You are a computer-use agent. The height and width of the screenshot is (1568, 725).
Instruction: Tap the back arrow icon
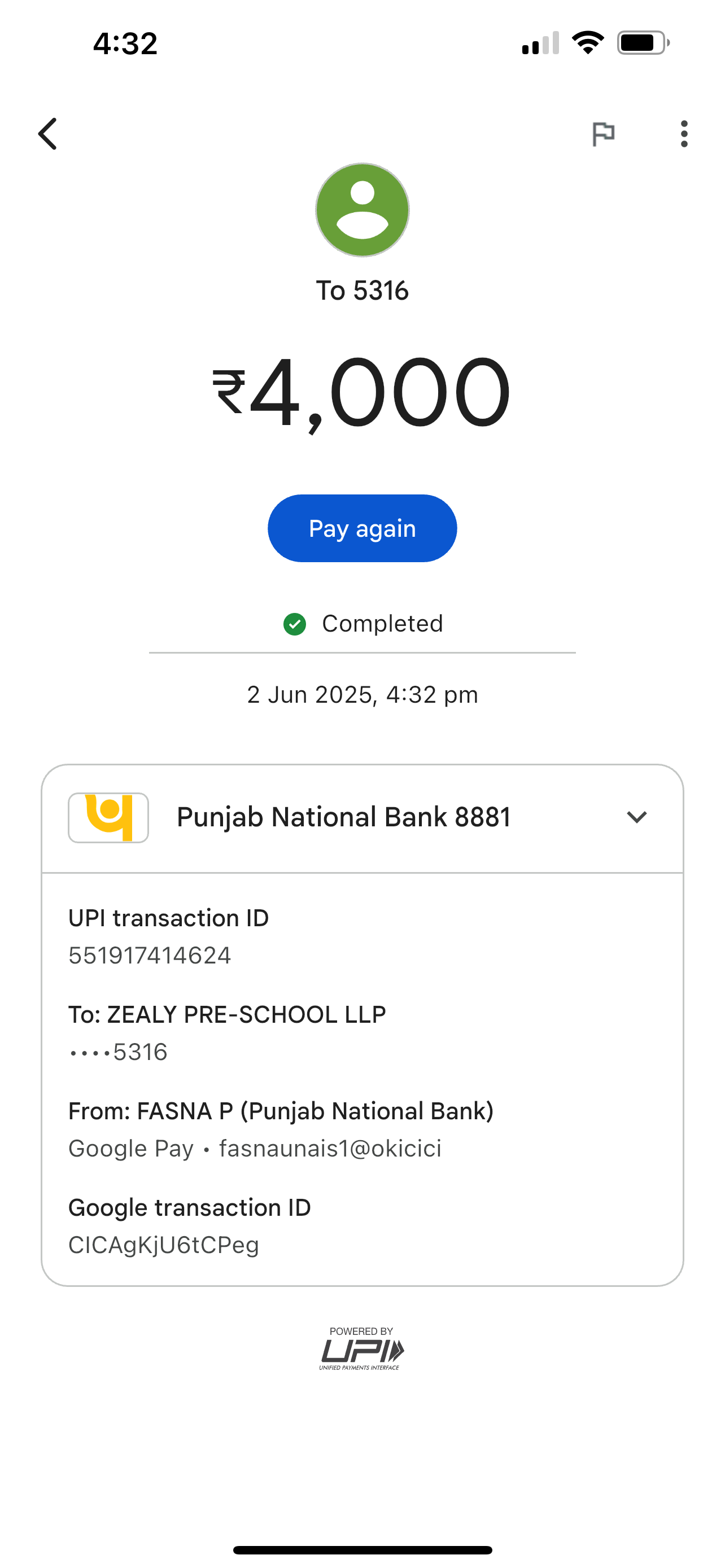48,134
